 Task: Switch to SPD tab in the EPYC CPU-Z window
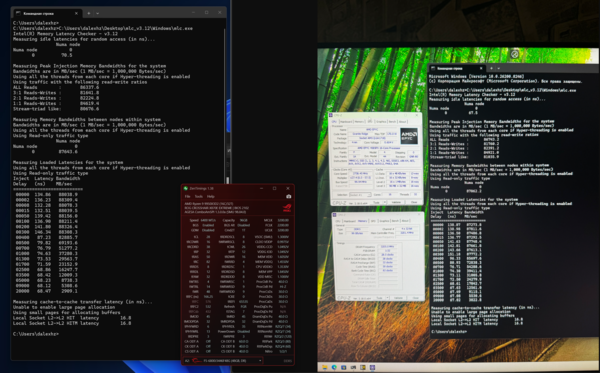[x=370, y=122]
